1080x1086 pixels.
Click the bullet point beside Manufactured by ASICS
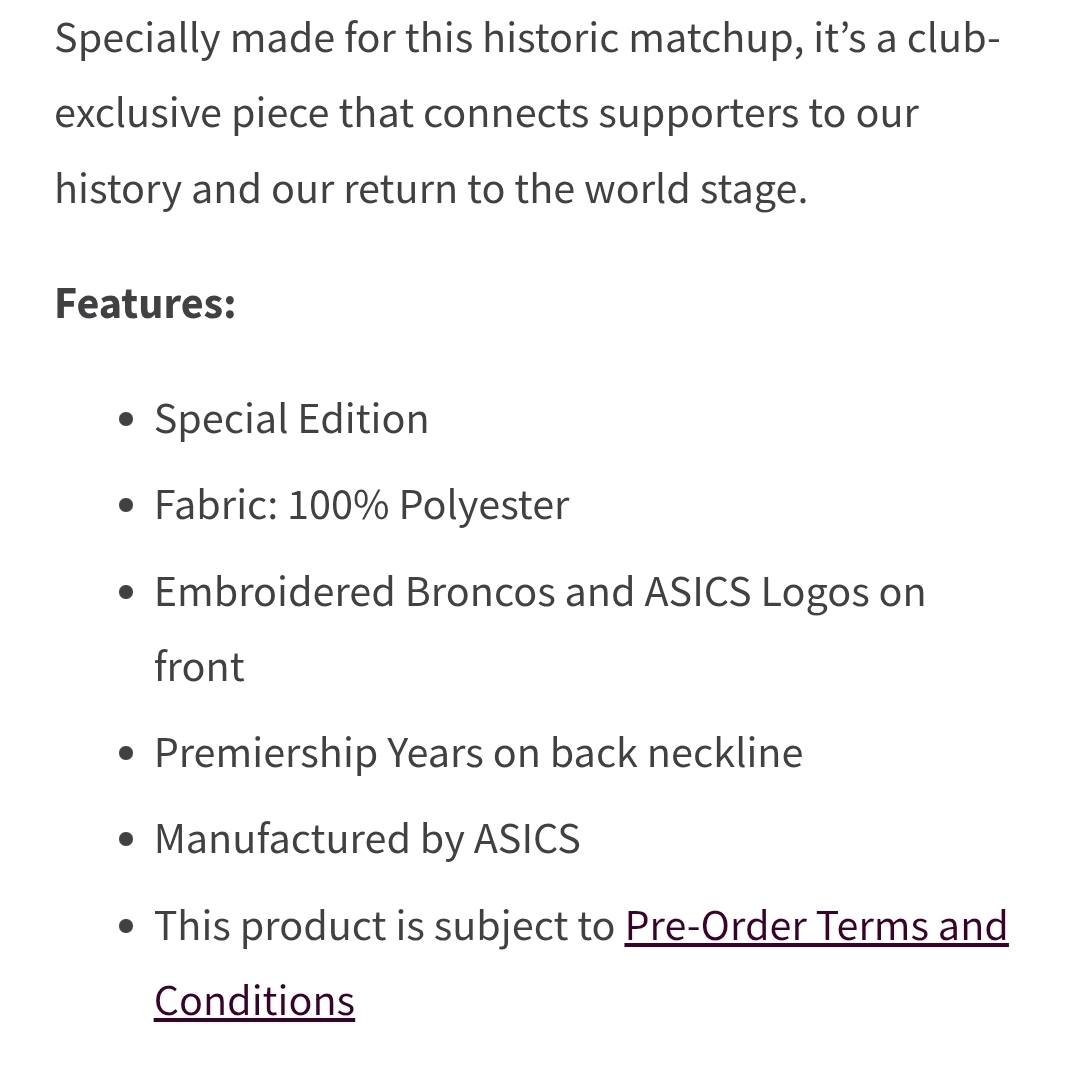pos(126,840)
